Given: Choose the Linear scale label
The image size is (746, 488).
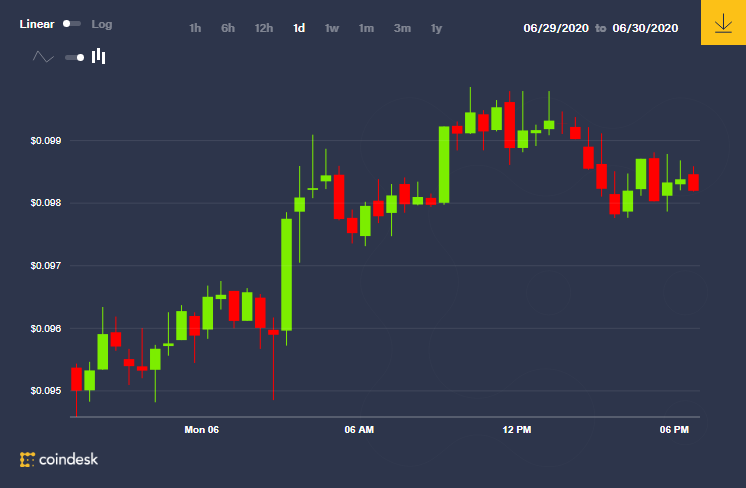Looking at the screenshot, I should pos(37,24).
